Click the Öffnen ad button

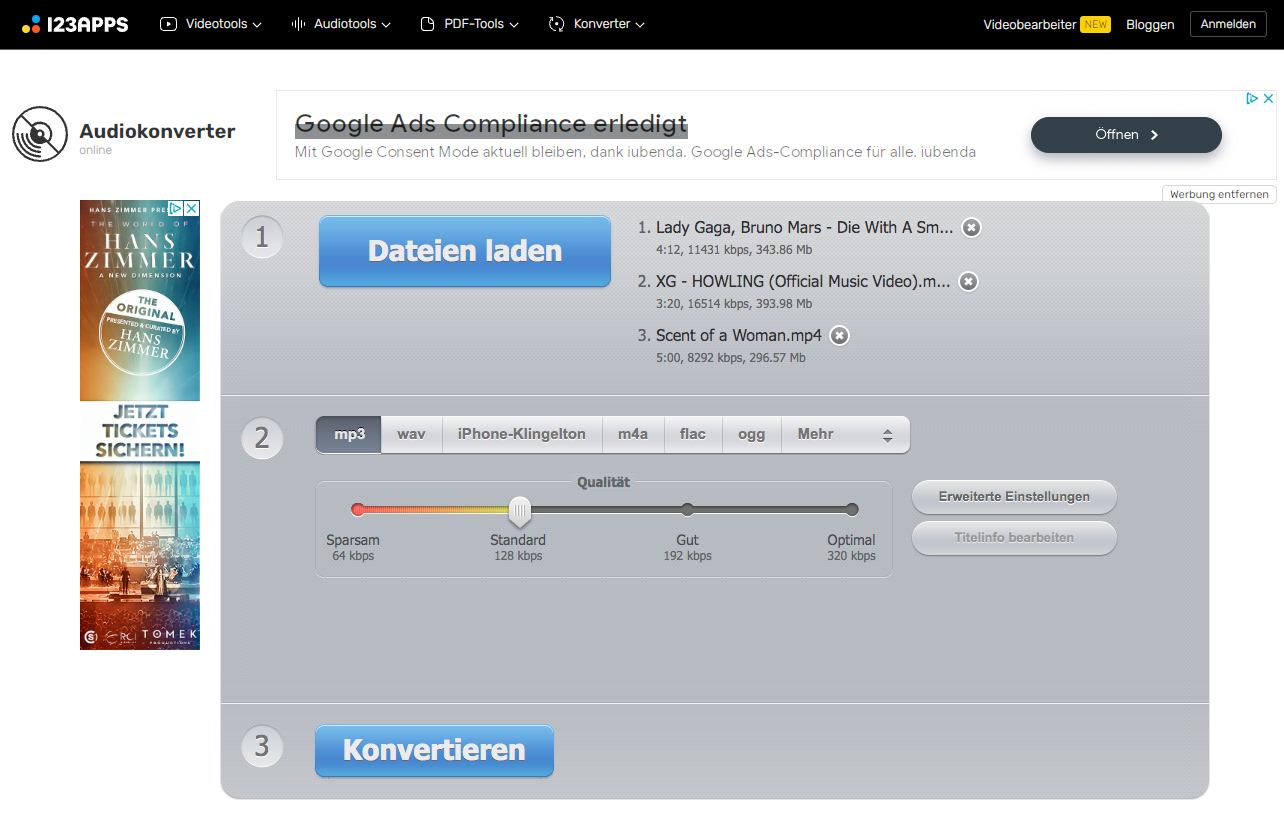(1126, 135)
